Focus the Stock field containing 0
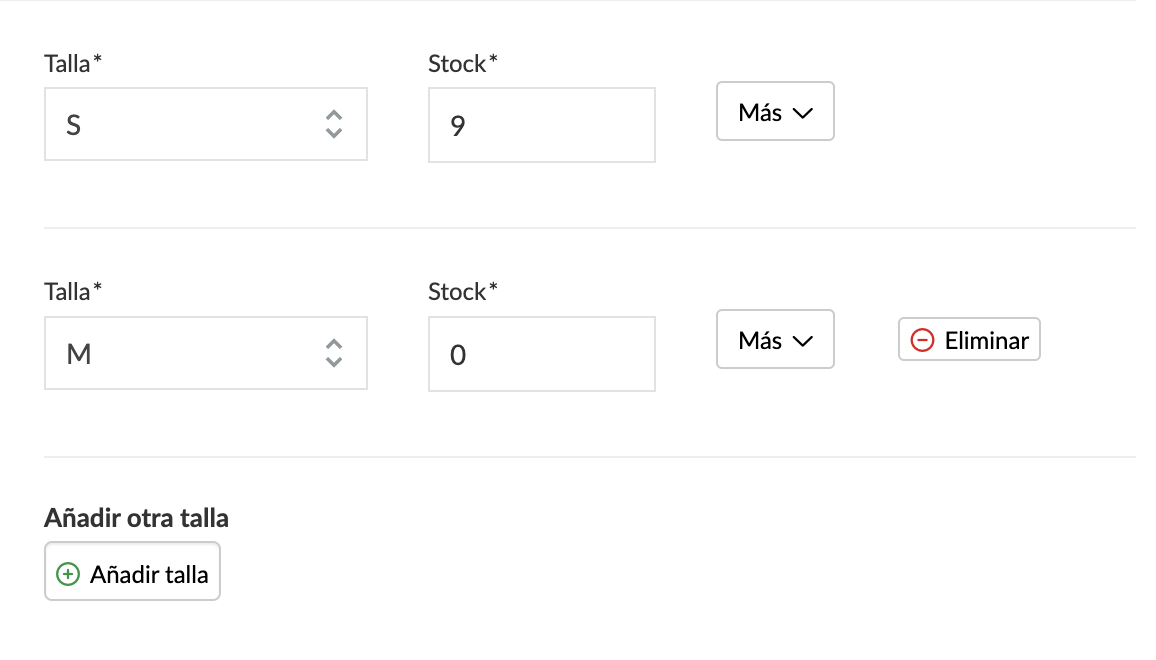Viewport: 1156px width, 660px height. coord(541,354)
